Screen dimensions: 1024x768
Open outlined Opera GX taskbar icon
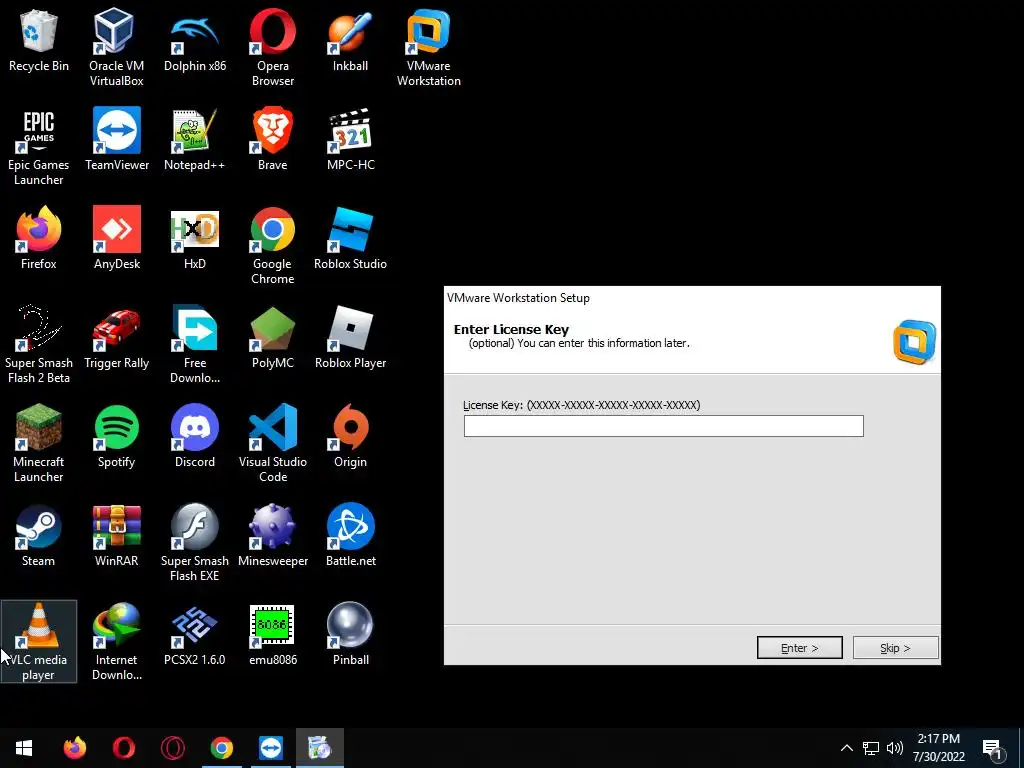point(172,748)
